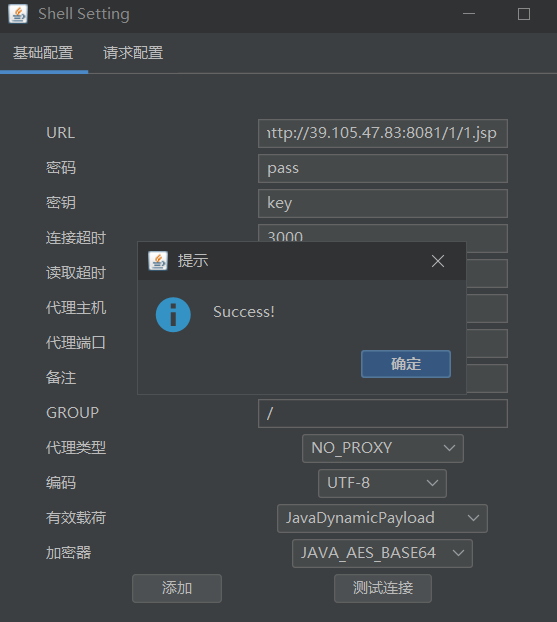Open the UTF-8 encoding dropdown
This screenshot has width=557, height=622.
382,483
